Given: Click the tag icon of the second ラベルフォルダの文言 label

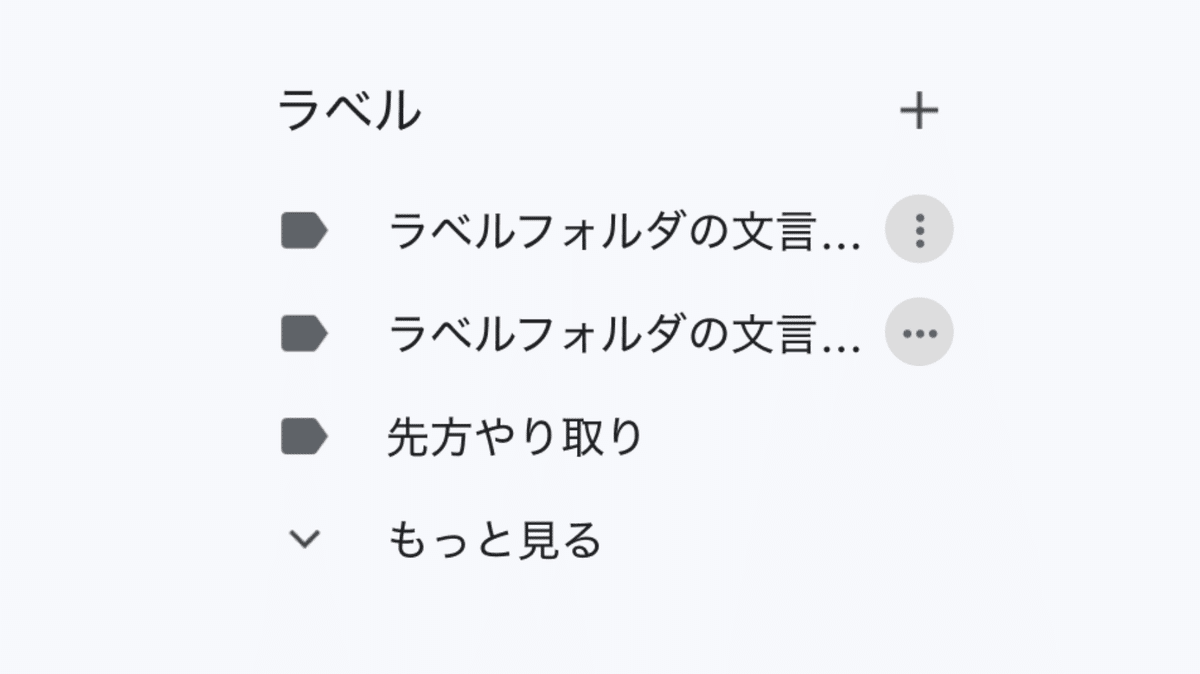Looking at the screenshot, I should 304,334.
